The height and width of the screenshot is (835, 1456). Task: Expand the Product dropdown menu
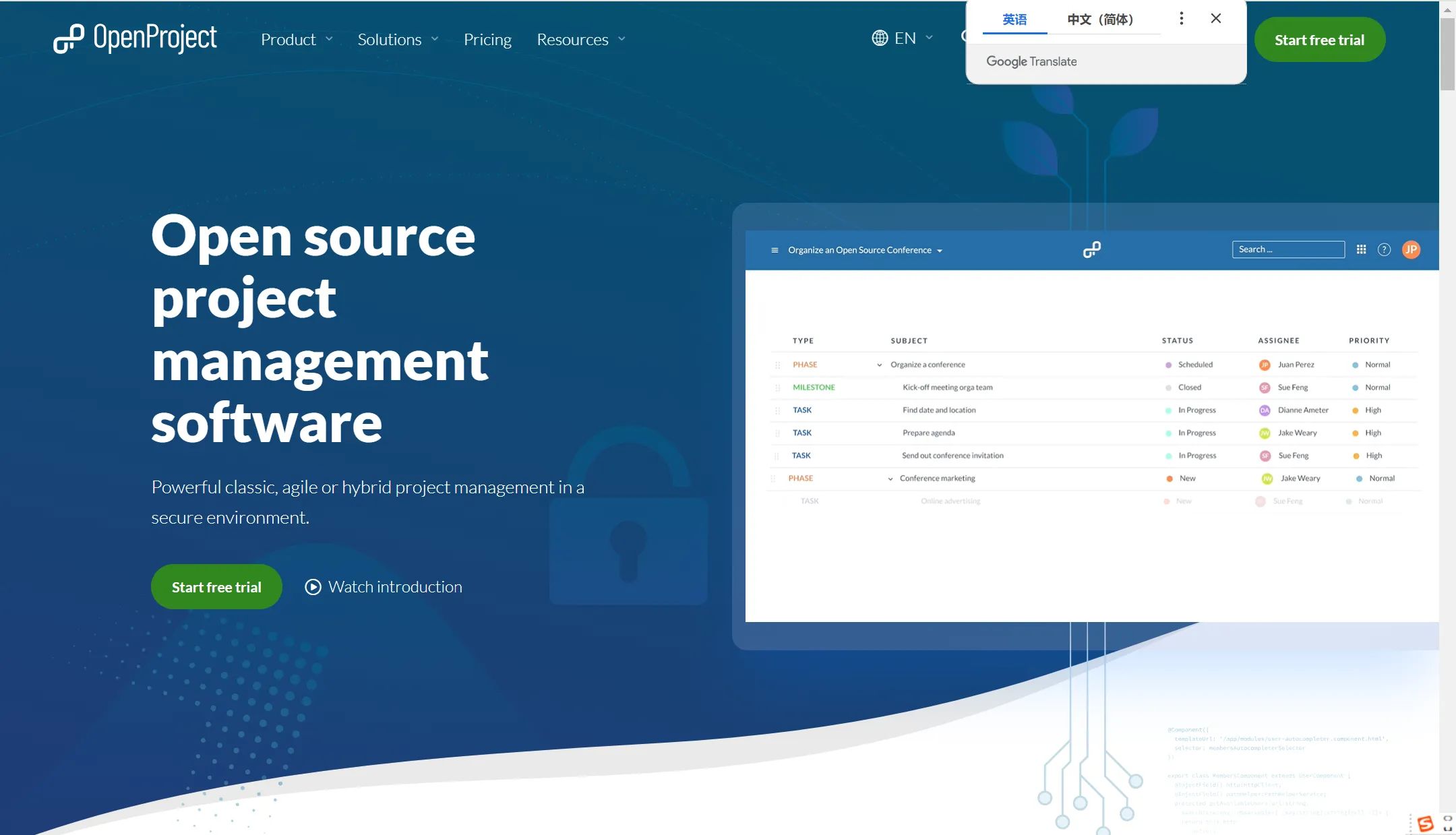click(x=297, y=40)
